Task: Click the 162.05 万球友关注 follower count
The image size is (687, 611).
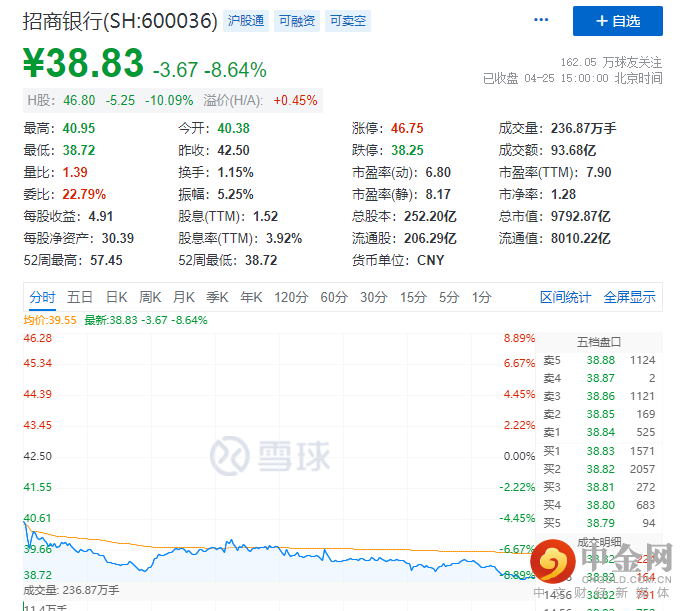Action: click(611, 62)
